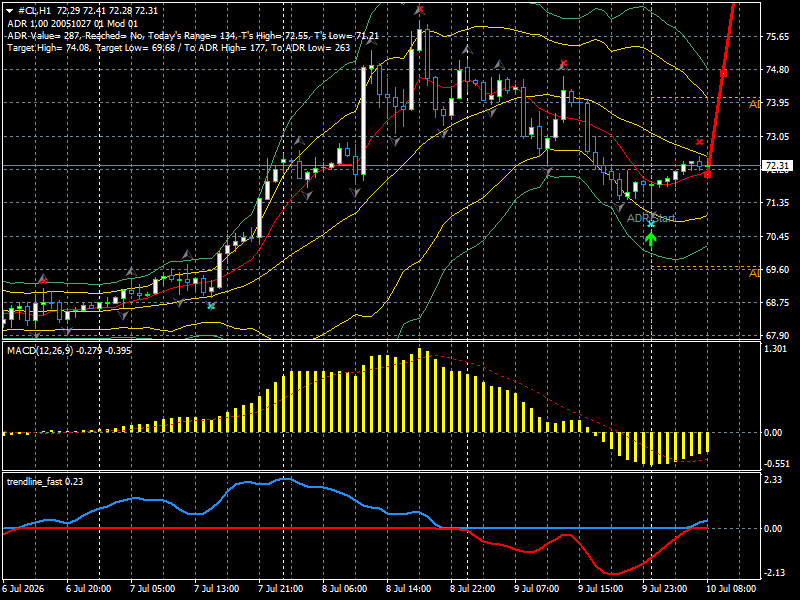Select MACD scale value 1.301
The height and width of the screenshot is (600, 800).
pos(776,349)
